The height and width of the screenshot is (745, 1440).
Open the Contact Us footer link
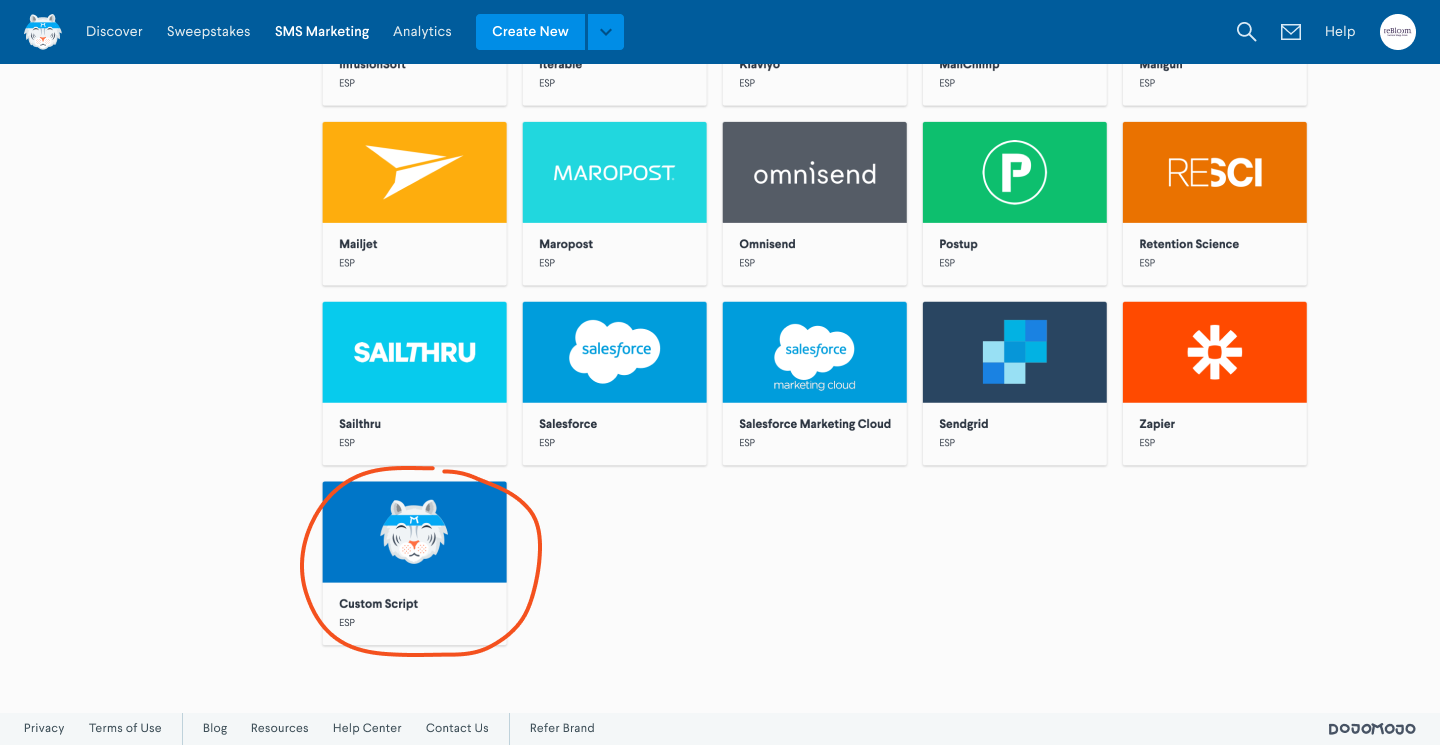457,728
